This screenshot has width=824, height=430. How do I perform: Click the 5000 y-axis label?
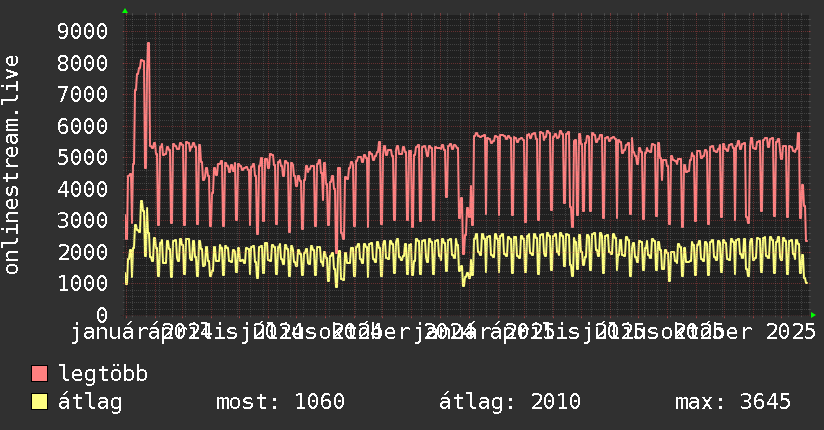(x=83, y=158)
